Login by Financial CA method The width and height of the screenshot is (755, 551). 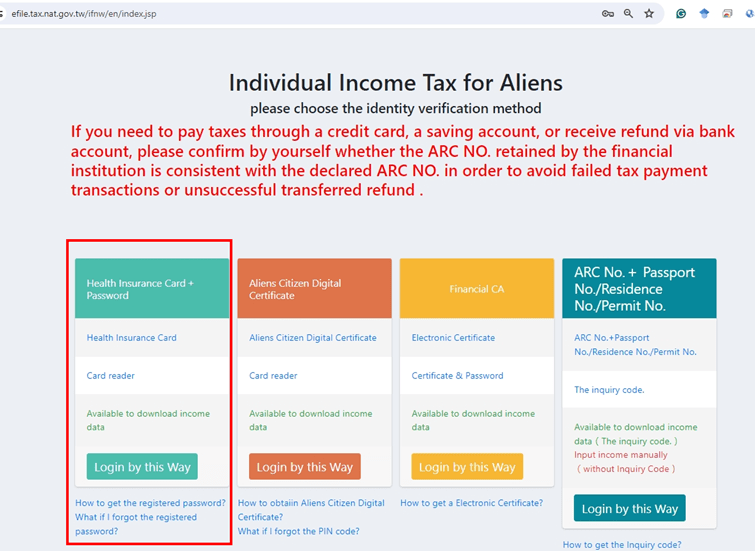coord(467,467)
